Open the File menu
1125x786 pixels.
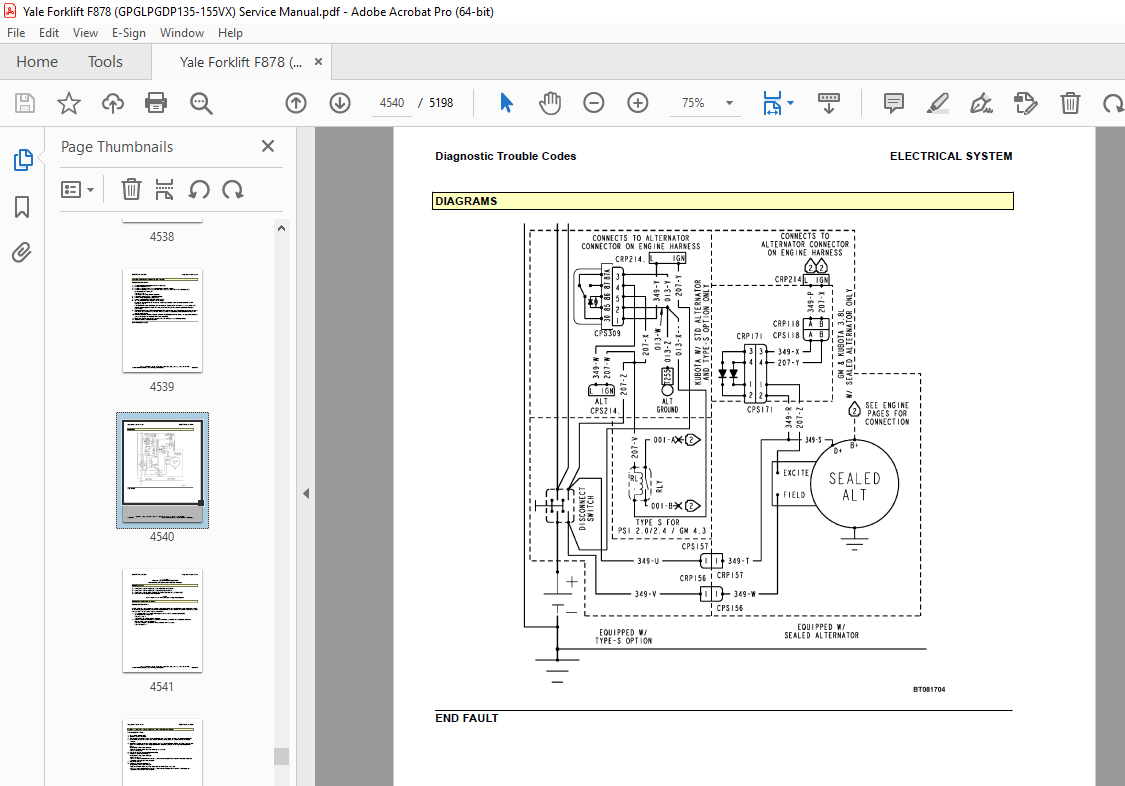(x=16, y=33)
